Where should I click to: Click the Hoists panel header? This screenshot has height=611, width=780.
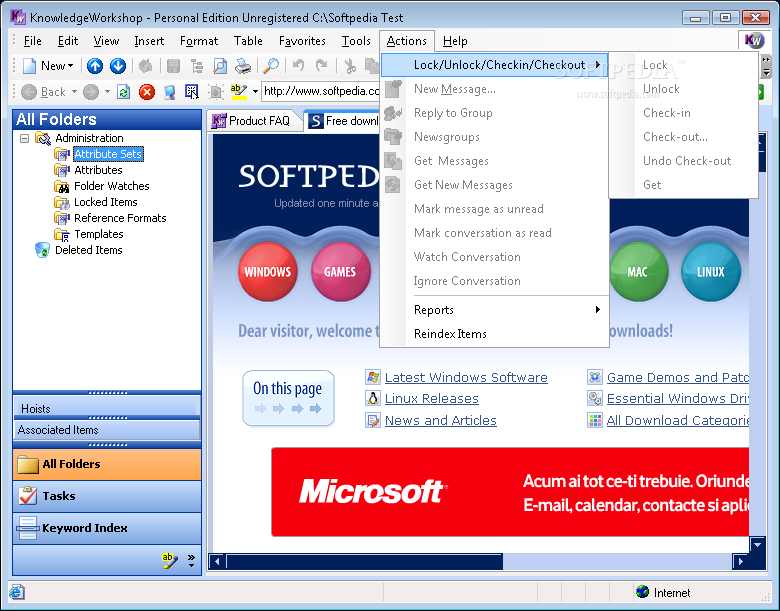[107, 407]
